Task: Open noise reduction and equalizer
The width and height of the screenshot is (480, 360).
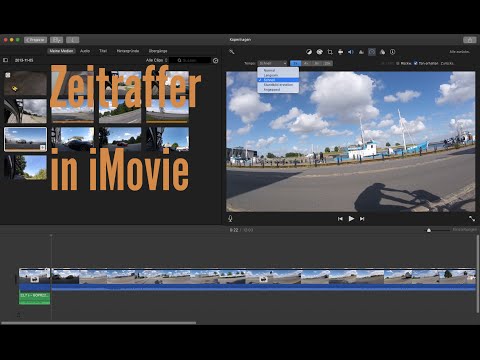Action: point(361,52)
